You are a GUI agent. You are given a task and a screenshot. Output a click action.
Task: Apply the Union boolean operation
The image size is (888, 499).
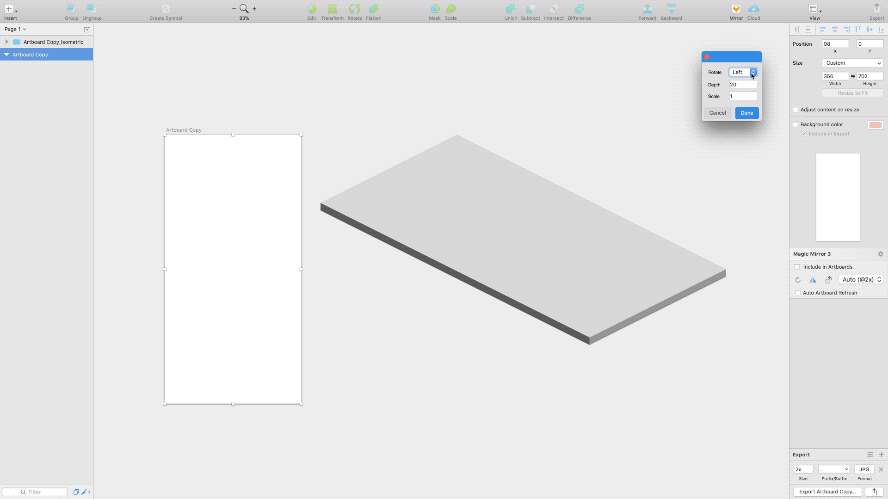pyautogui.click(x=510, y=9)
